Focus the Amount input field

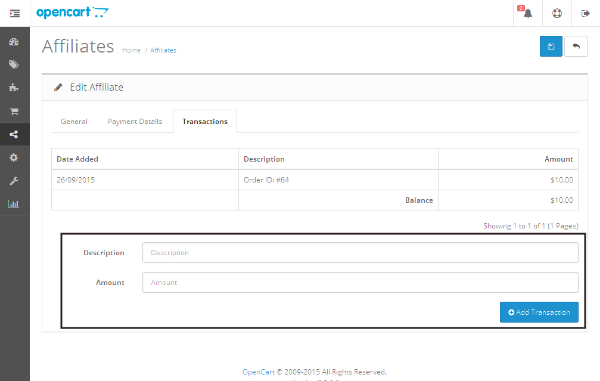[360, 282]
